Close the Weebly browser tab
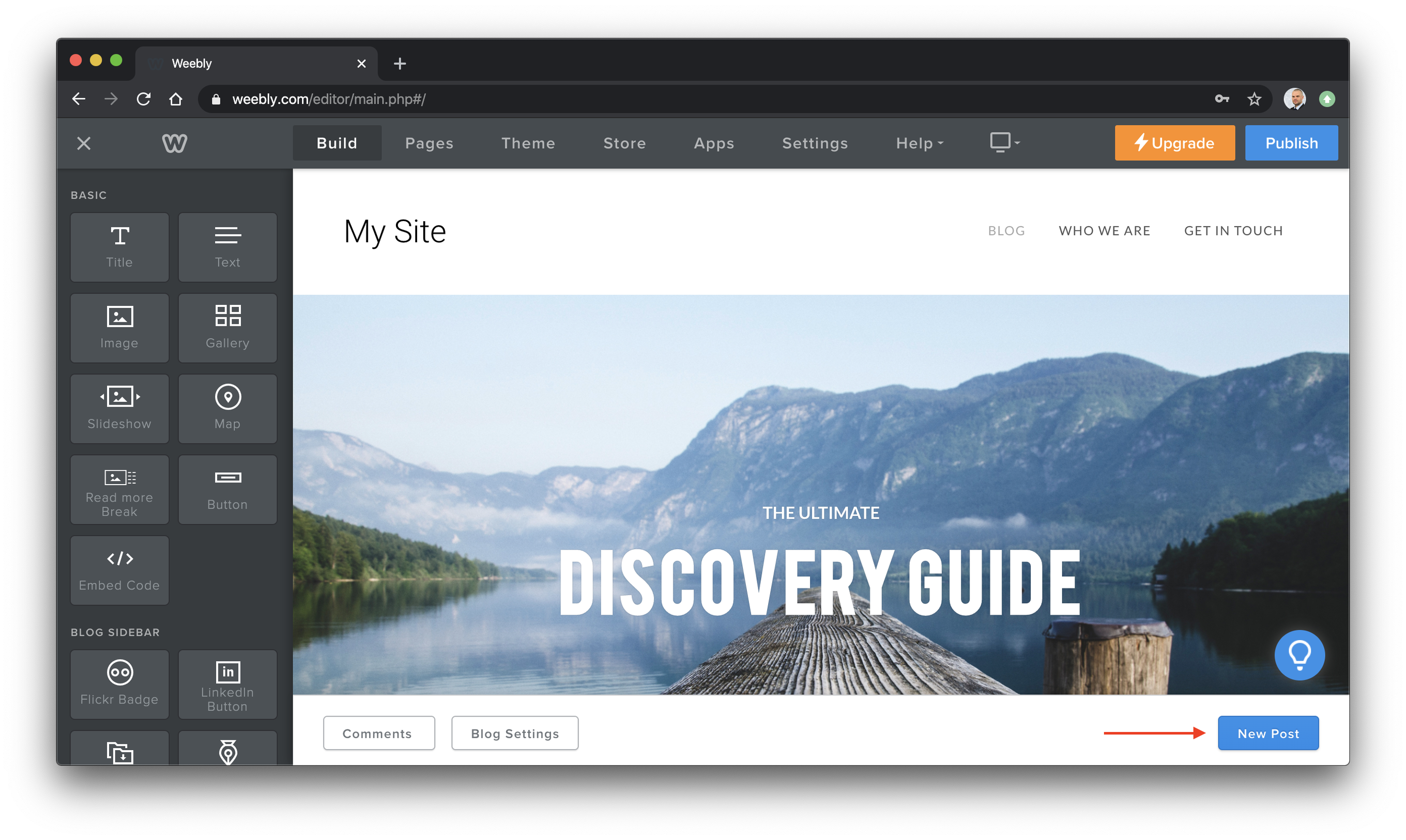The image size is (1406, 840). click(361, 64)
